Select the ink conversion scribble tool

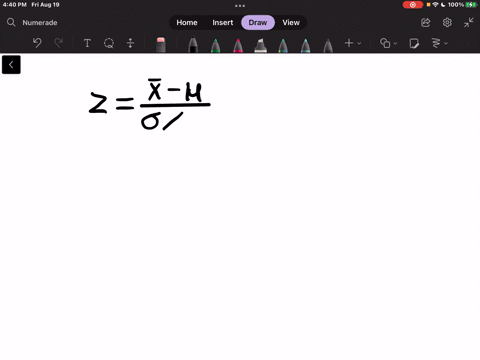[x=436, y=43]
